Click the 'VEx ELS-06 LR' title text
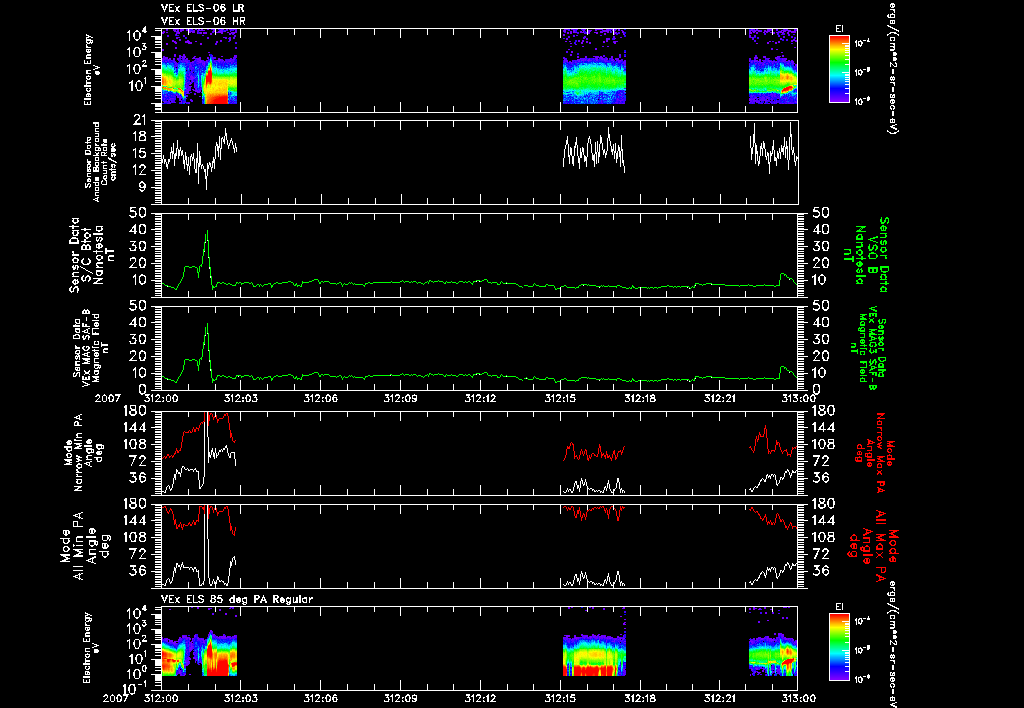 [x=202, y=8]
